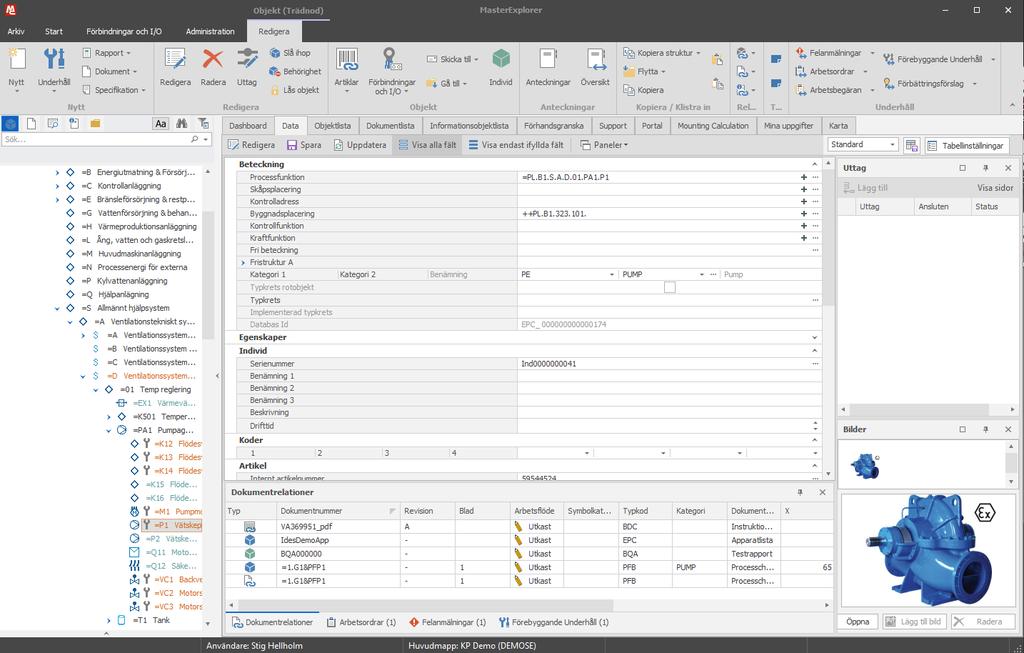
Task: Expand the Fristruktur A row
Action: click(244, 263)
